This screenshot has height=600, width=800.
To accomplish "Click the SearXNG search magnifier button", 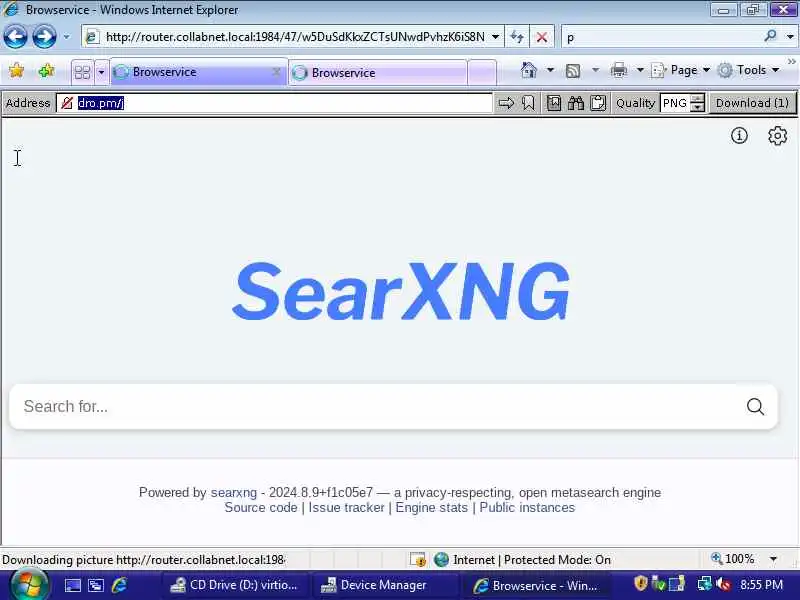I will tap(755, 407).
